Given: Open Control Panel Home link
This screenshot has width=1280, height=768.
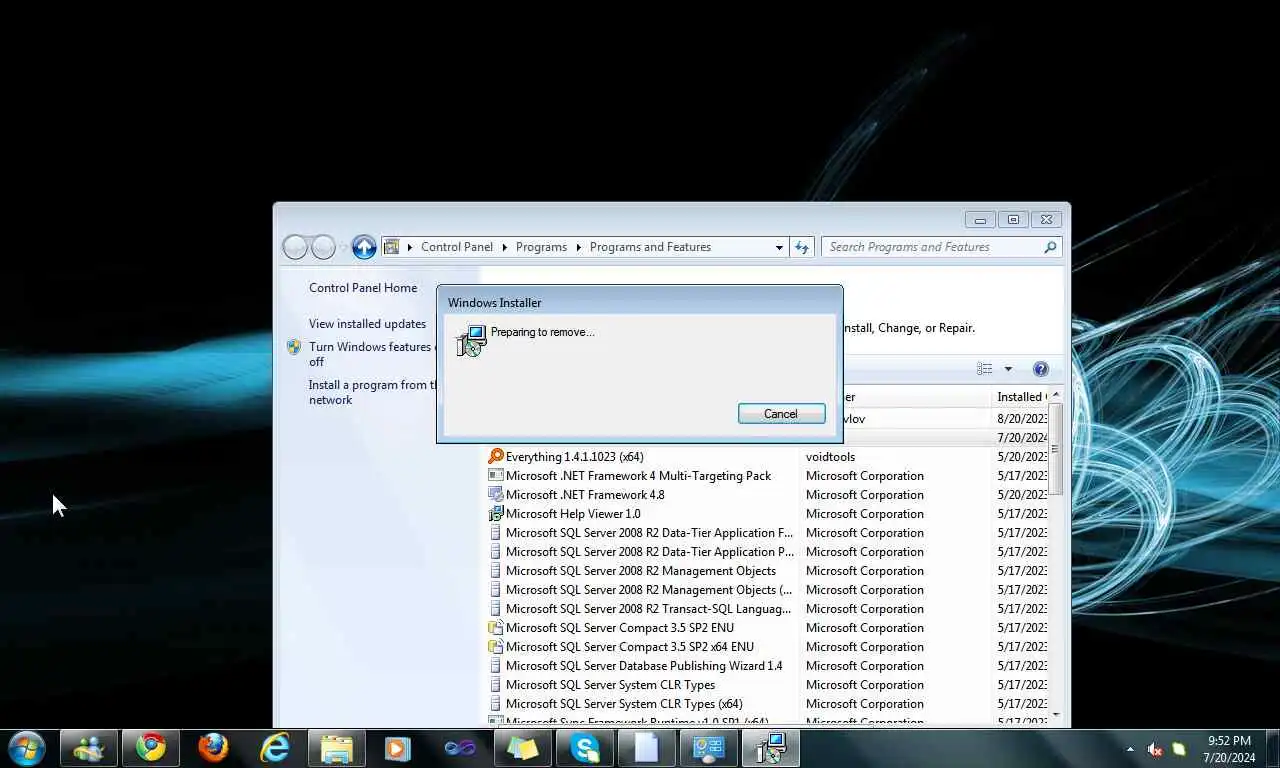Looking at the screenshot, I should click(x=363, y=288).
